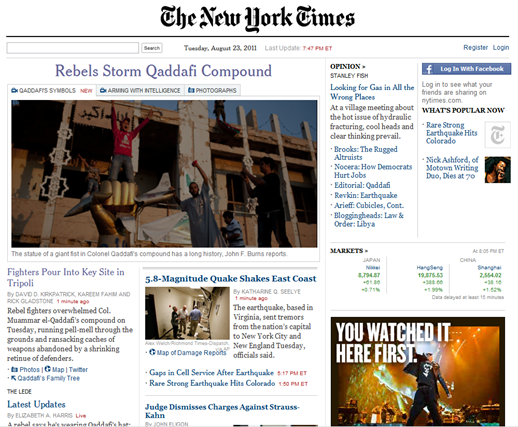This screenshot has height=427, width=518.
Task: Click the New York Times masthead logo
Action: 257,18
